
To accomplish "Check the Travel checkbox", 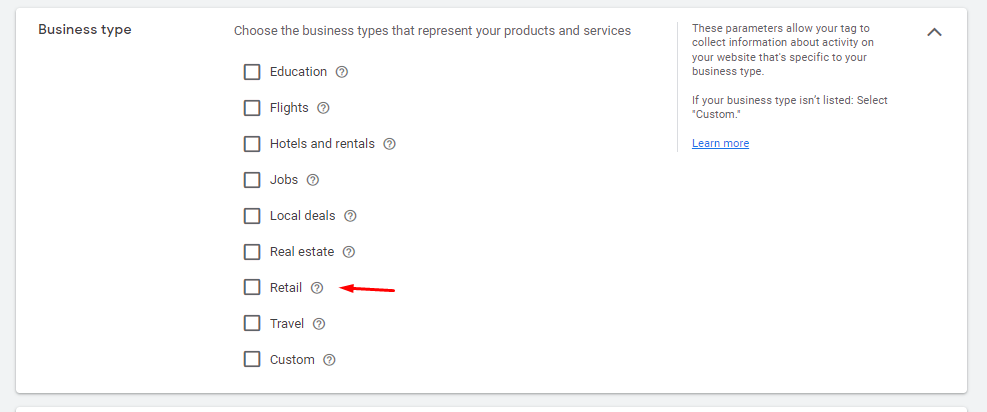I will click(252, 324).
